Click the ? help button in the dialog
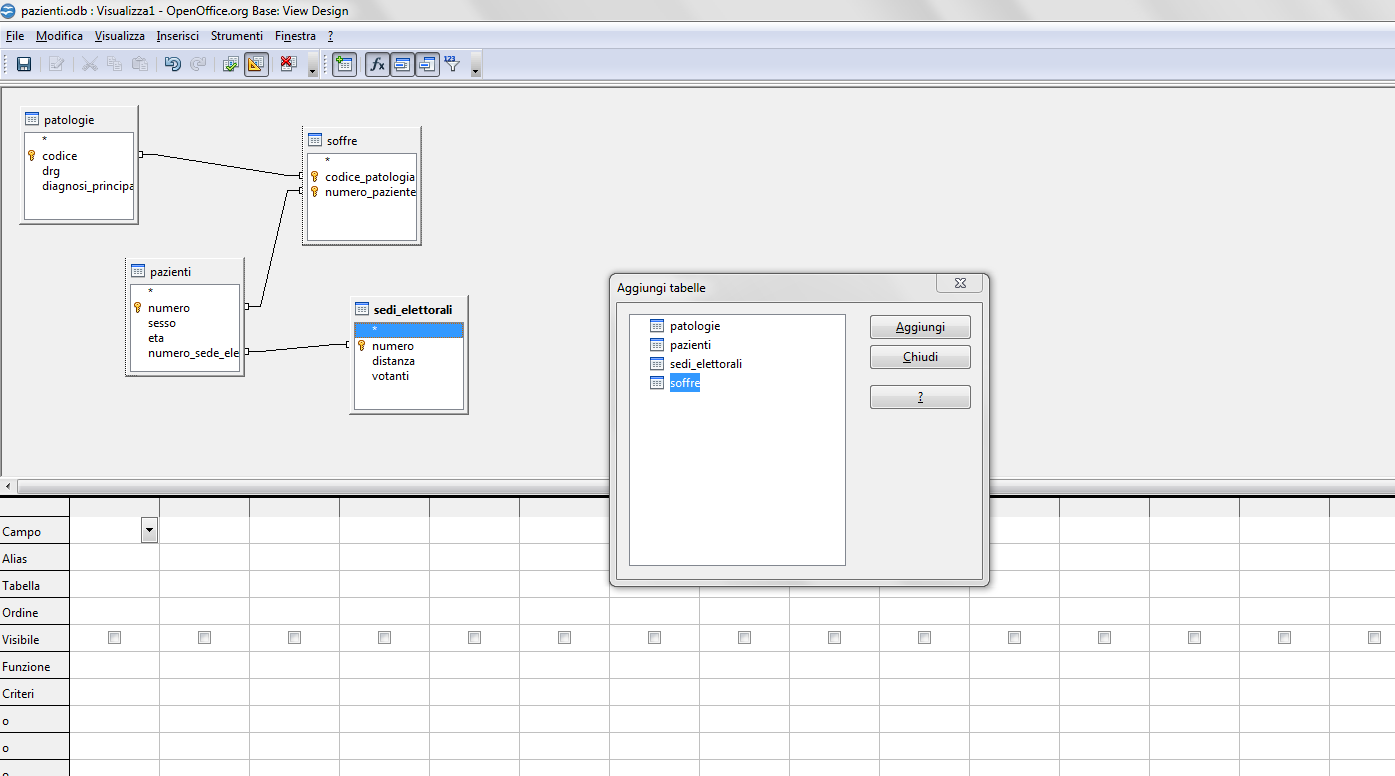 click(920, 397)
